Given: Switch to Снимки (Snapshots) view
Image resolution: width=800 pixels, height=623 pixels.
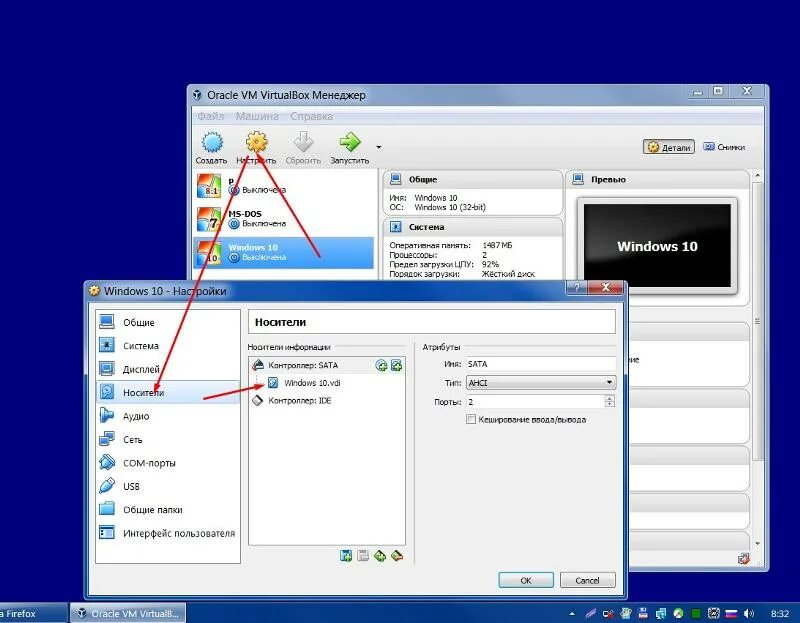Looking at the screenshot, I should [x=724, y=147].
